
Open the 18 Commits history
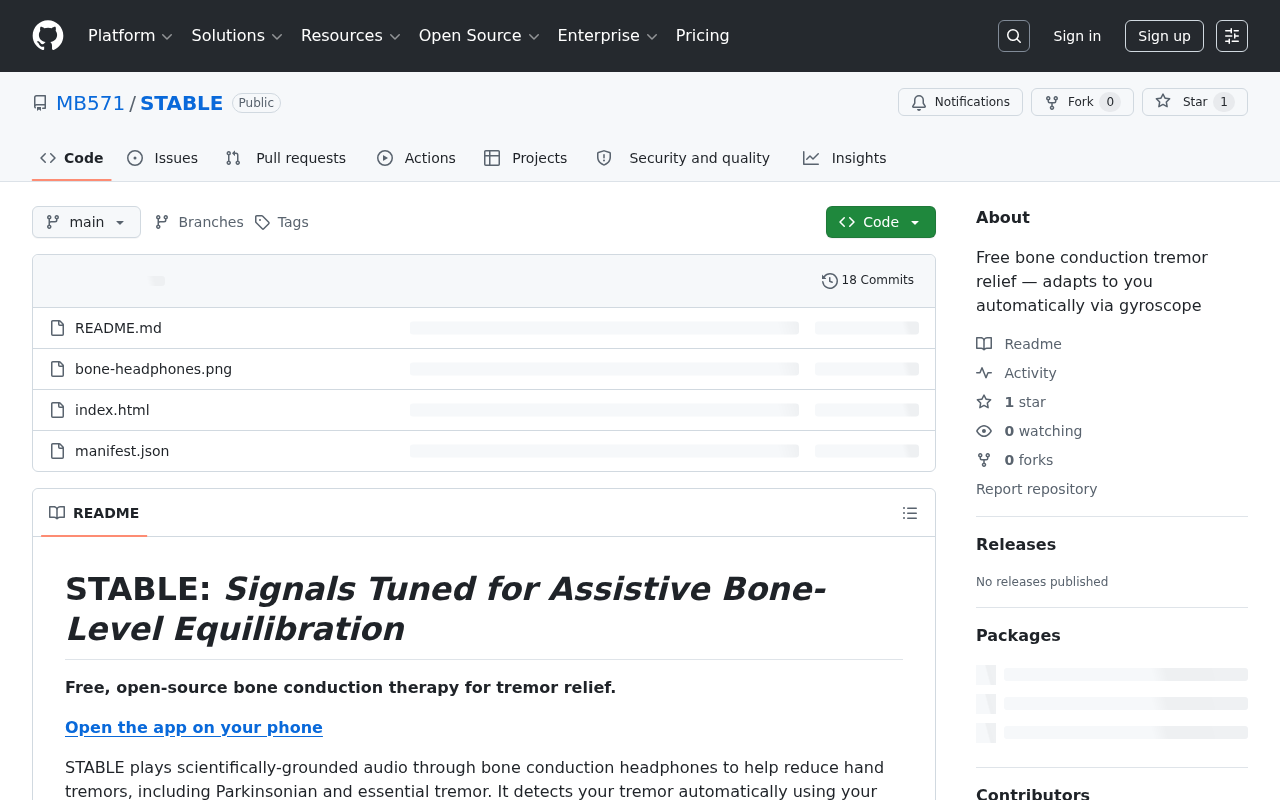(x=868, y=281)
